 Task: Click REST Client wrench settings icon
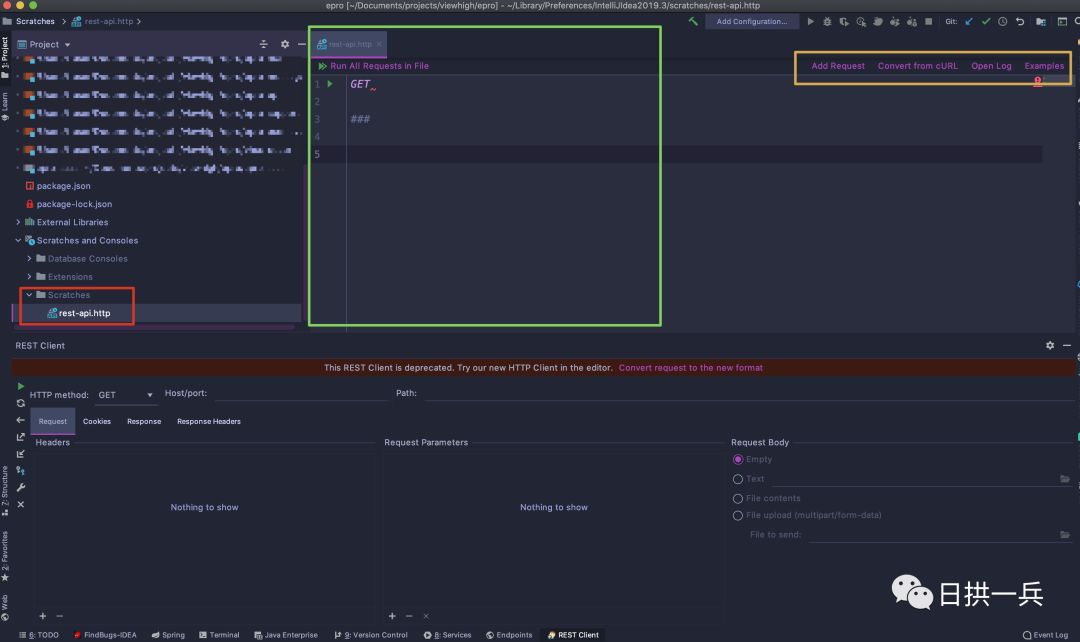point(21,487)
